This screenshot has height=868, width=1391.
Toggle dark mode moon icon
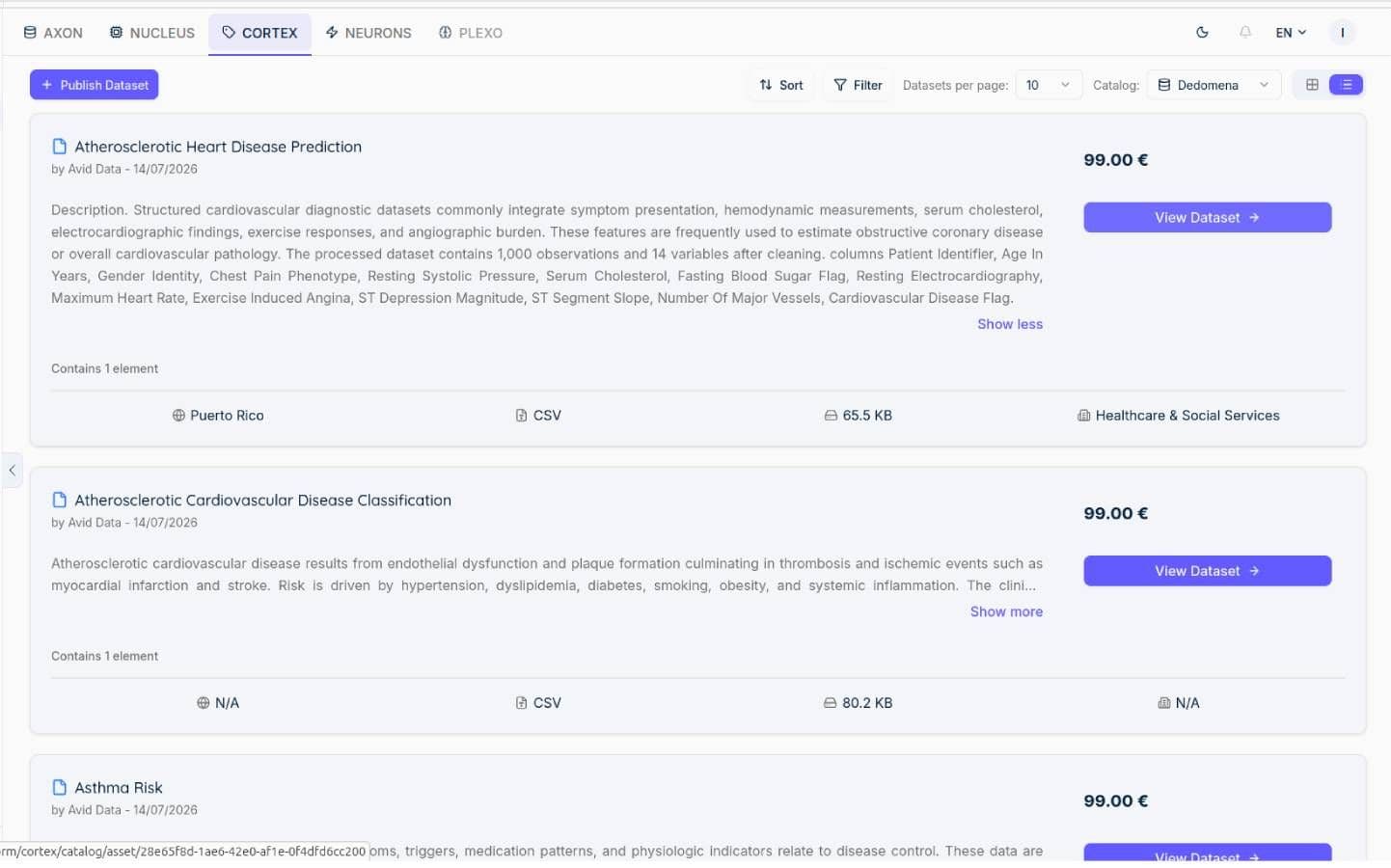tap(1202, 32)
